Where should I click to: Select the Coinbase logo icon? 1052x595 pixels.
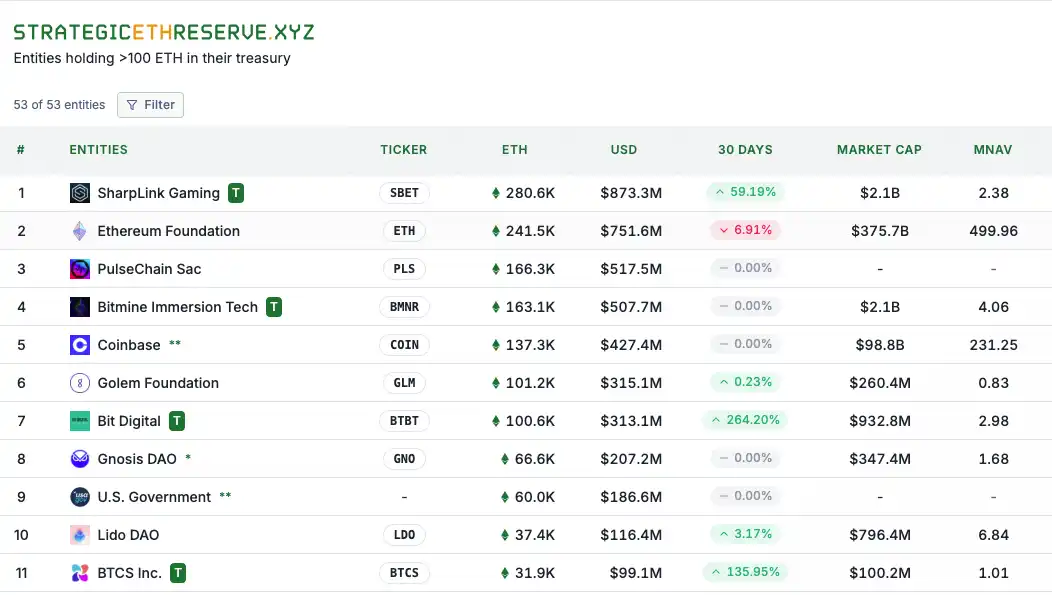pyautogui.click(x=80, y=345)
